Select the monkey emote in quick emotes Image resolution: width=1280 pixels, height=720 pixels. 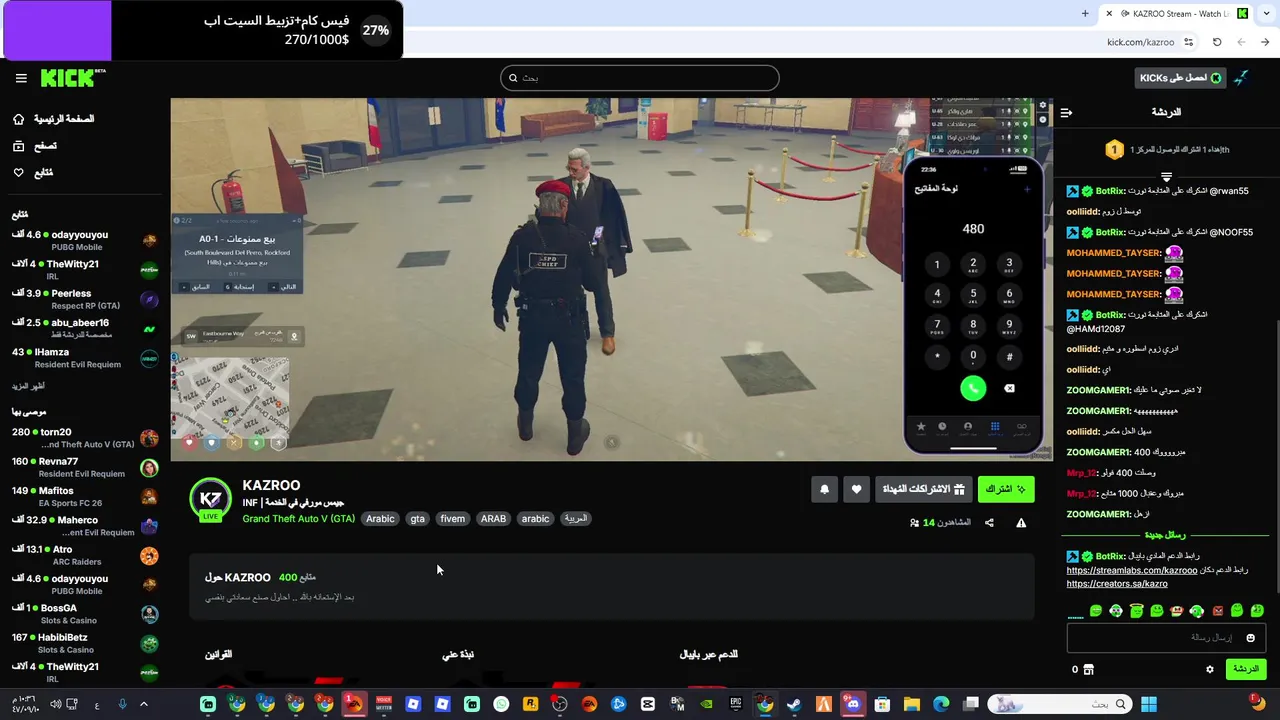(1177, 611)
